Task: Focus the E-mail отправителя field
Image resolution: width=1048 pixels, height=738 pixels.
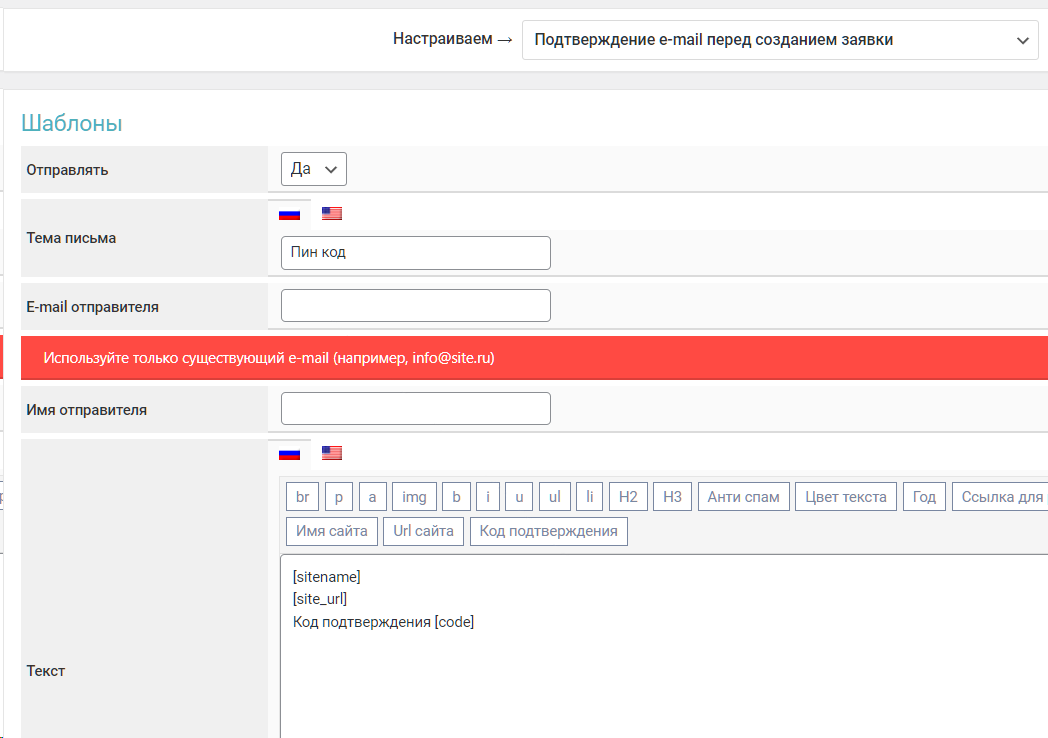Action: (x=415, y=306)
